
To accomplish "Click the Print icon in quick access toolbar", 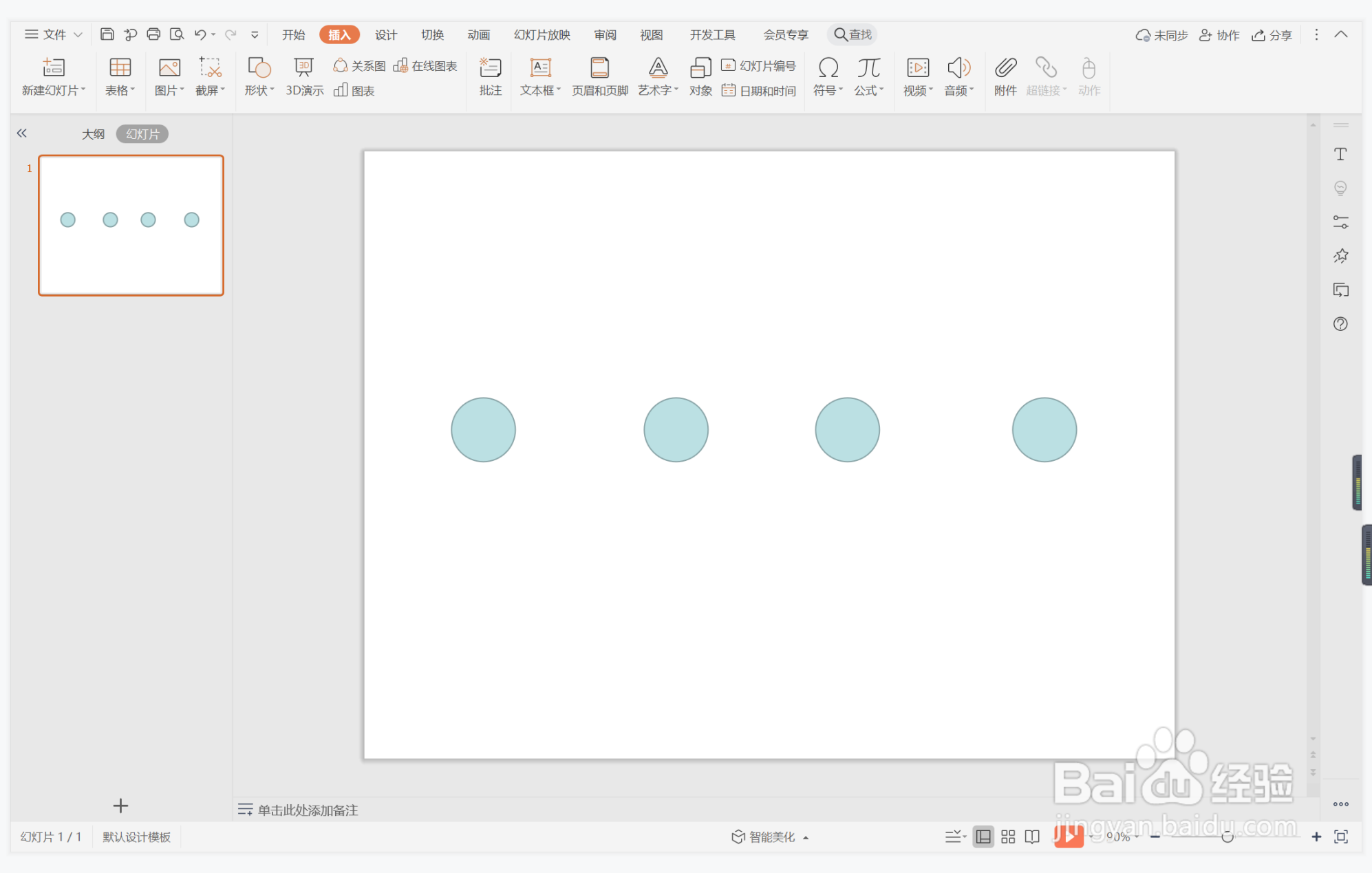I will click(153, 34).
